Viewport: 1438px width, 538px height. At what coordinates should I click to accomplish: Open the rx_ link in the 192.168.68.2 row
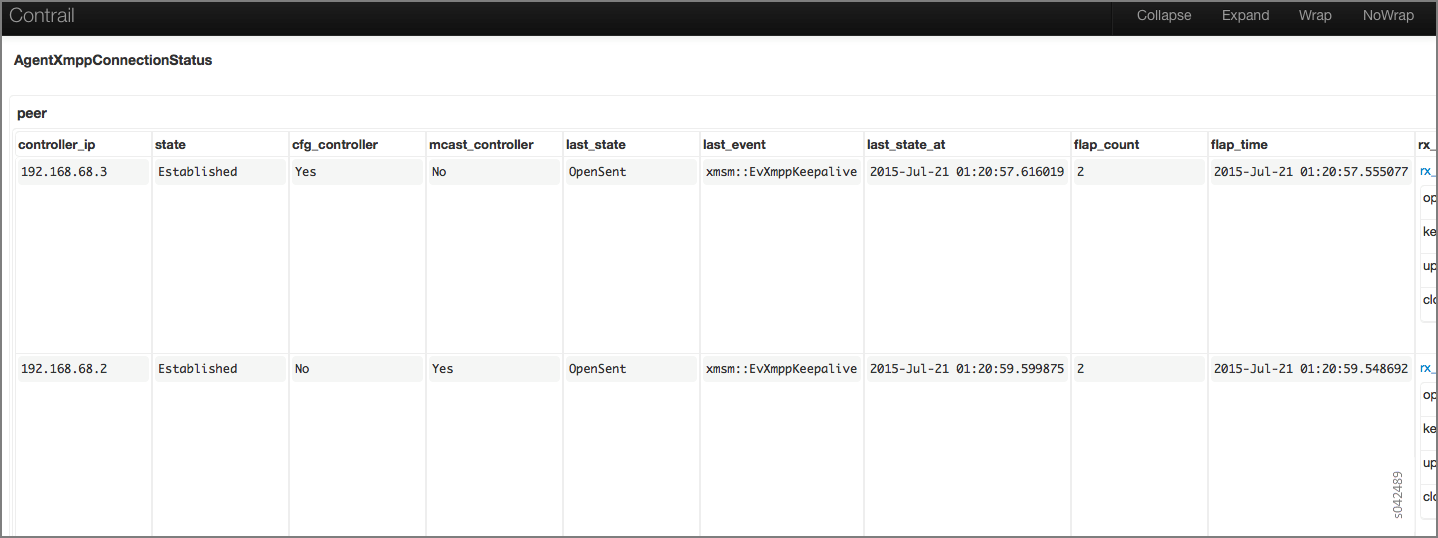pyautogui.click(x=1428, y=369)
